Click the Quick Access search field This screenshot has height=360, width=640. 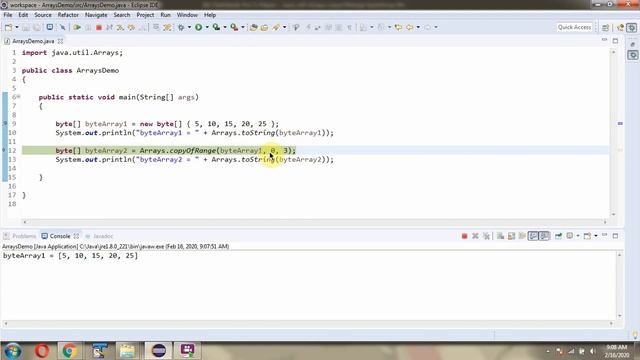(x=574, y=27)
